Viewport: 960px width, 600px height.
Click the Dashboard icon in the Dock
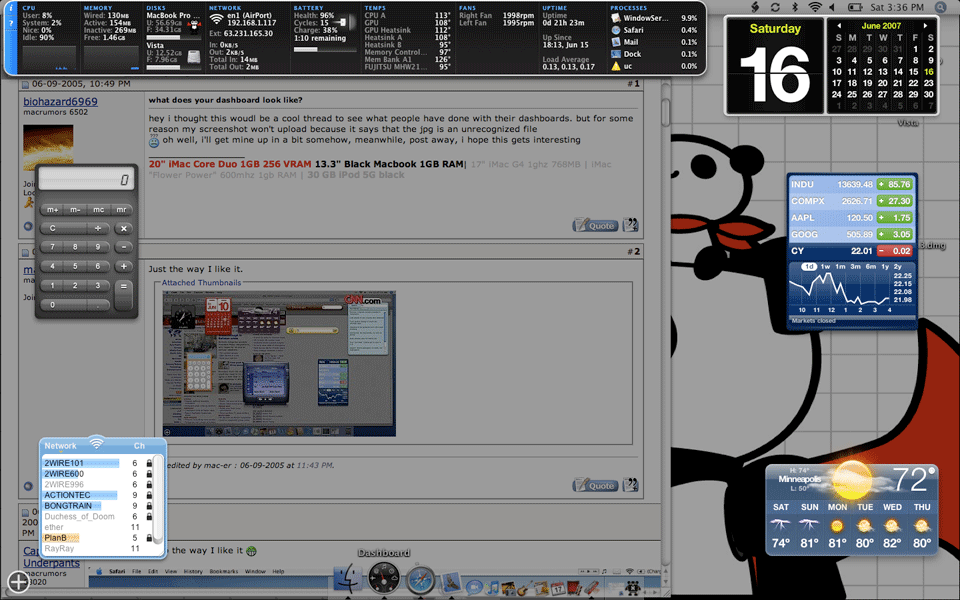click(384, 578)
